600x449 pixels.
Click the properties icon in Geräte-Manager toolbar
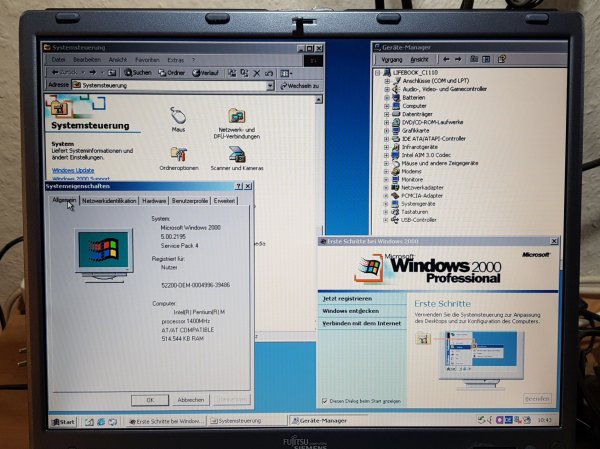[x=502, y=59]
